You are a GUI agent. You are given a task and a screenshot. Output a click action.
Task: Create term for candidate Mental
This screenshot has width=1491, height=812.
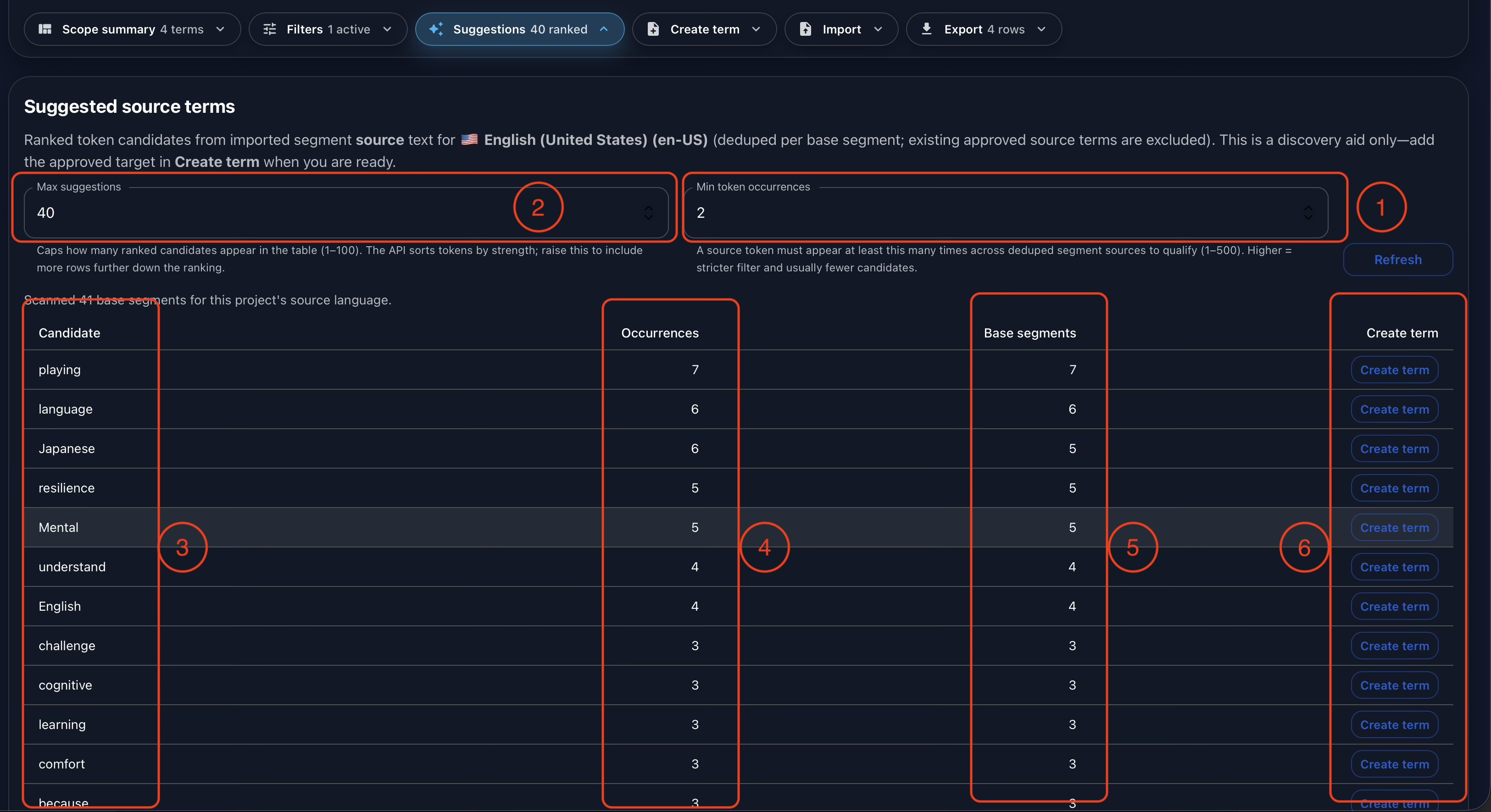coord(1394,527)
